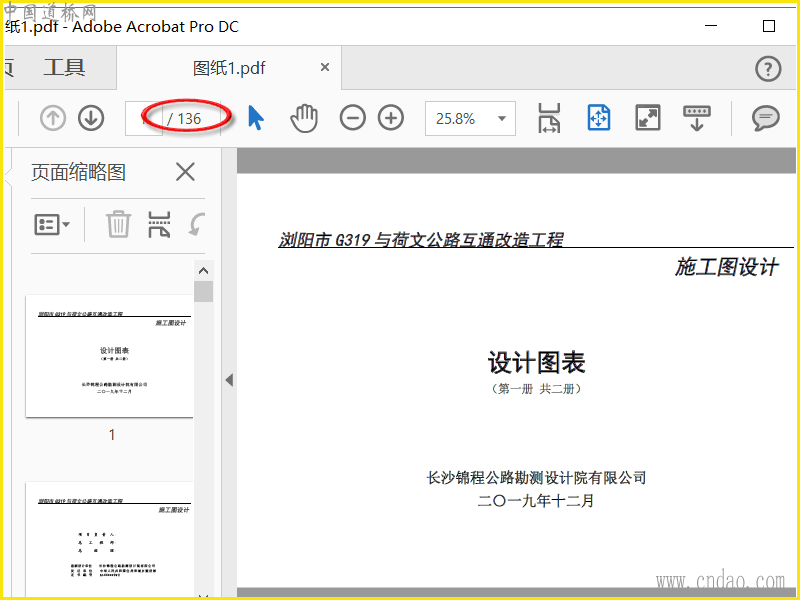Select the arrow selection tool
800x600 pixels.
[256, 118]
